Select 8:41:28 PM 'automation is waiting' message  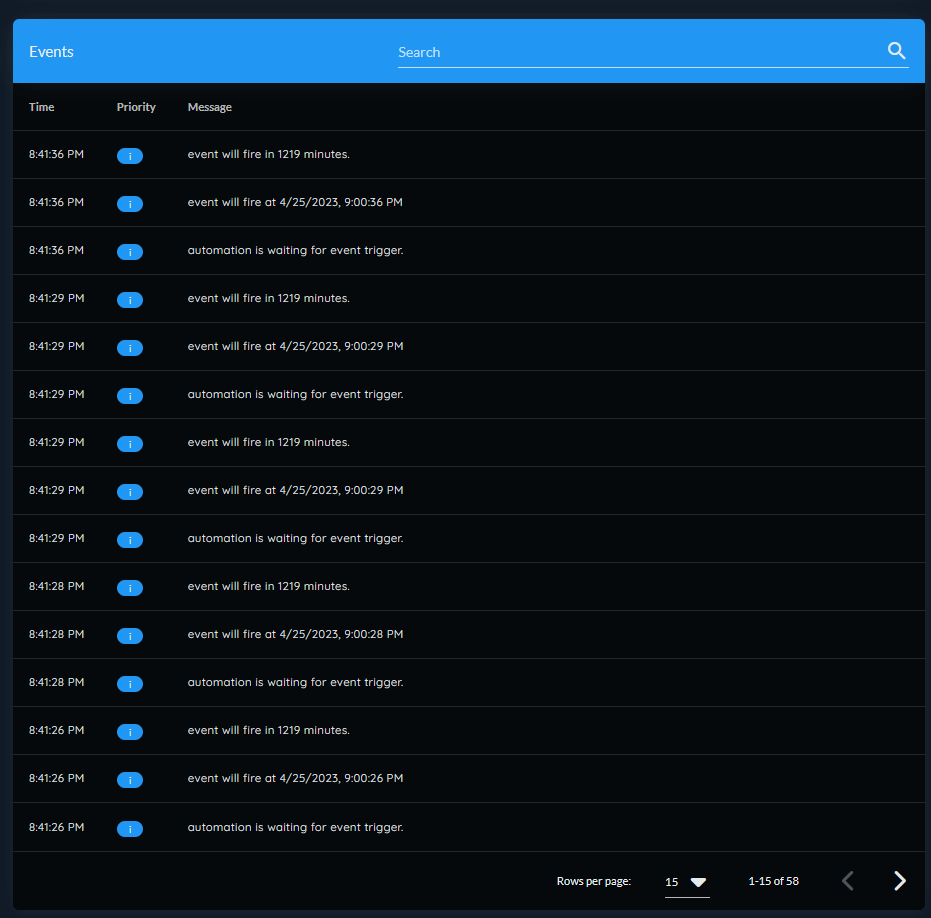coord(295,682)
